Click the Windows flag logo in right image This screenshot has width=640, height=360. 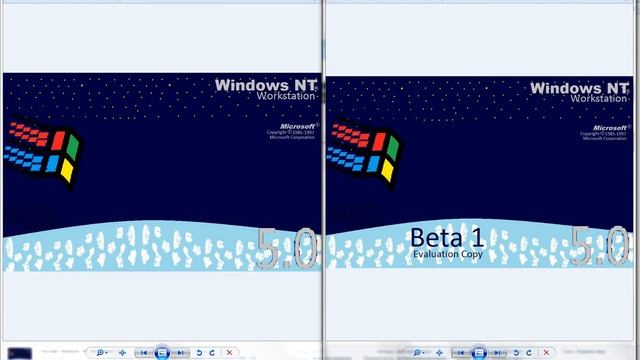[x=364, y=152]
